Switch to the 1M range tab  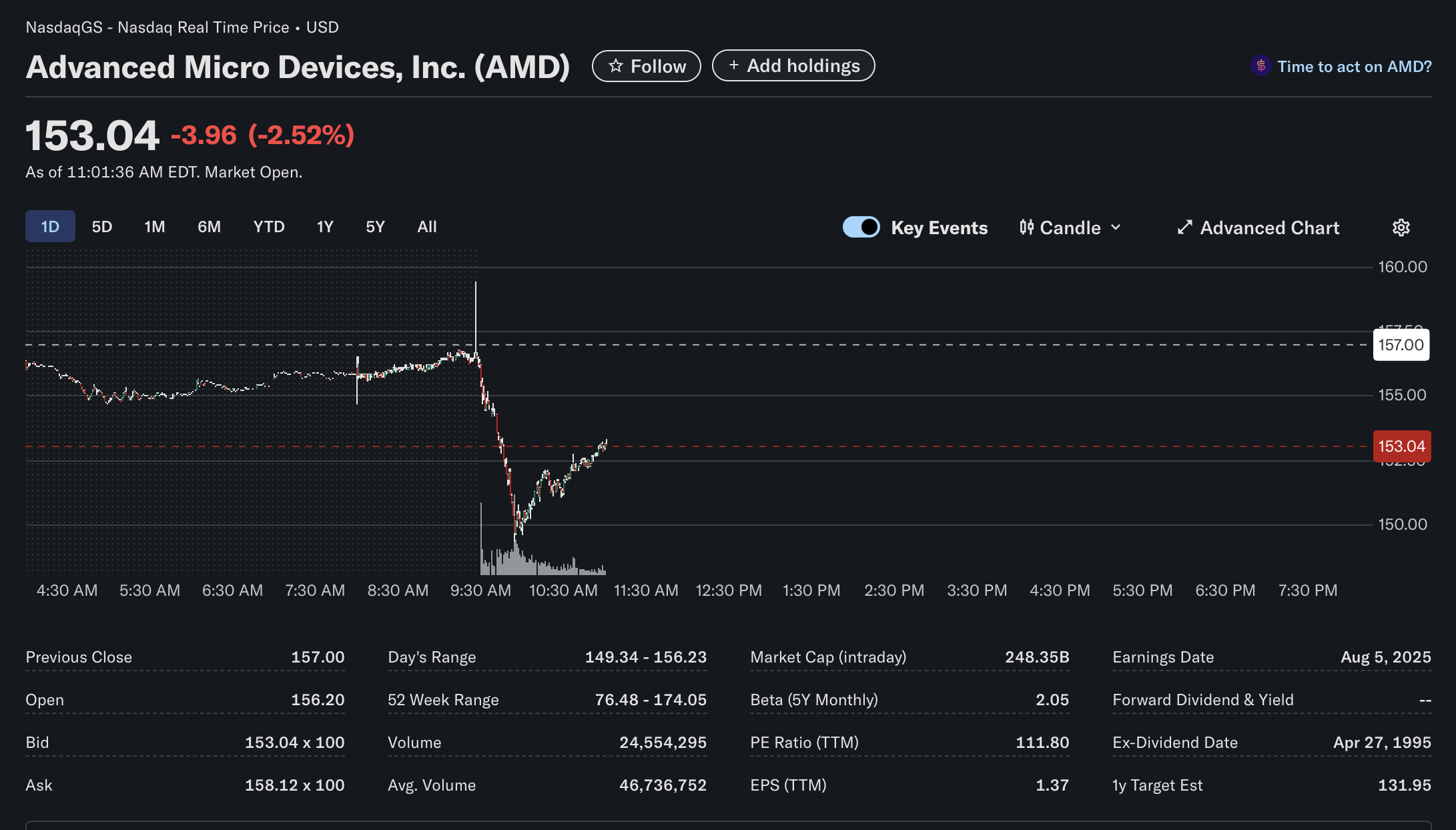coord(155,226)
